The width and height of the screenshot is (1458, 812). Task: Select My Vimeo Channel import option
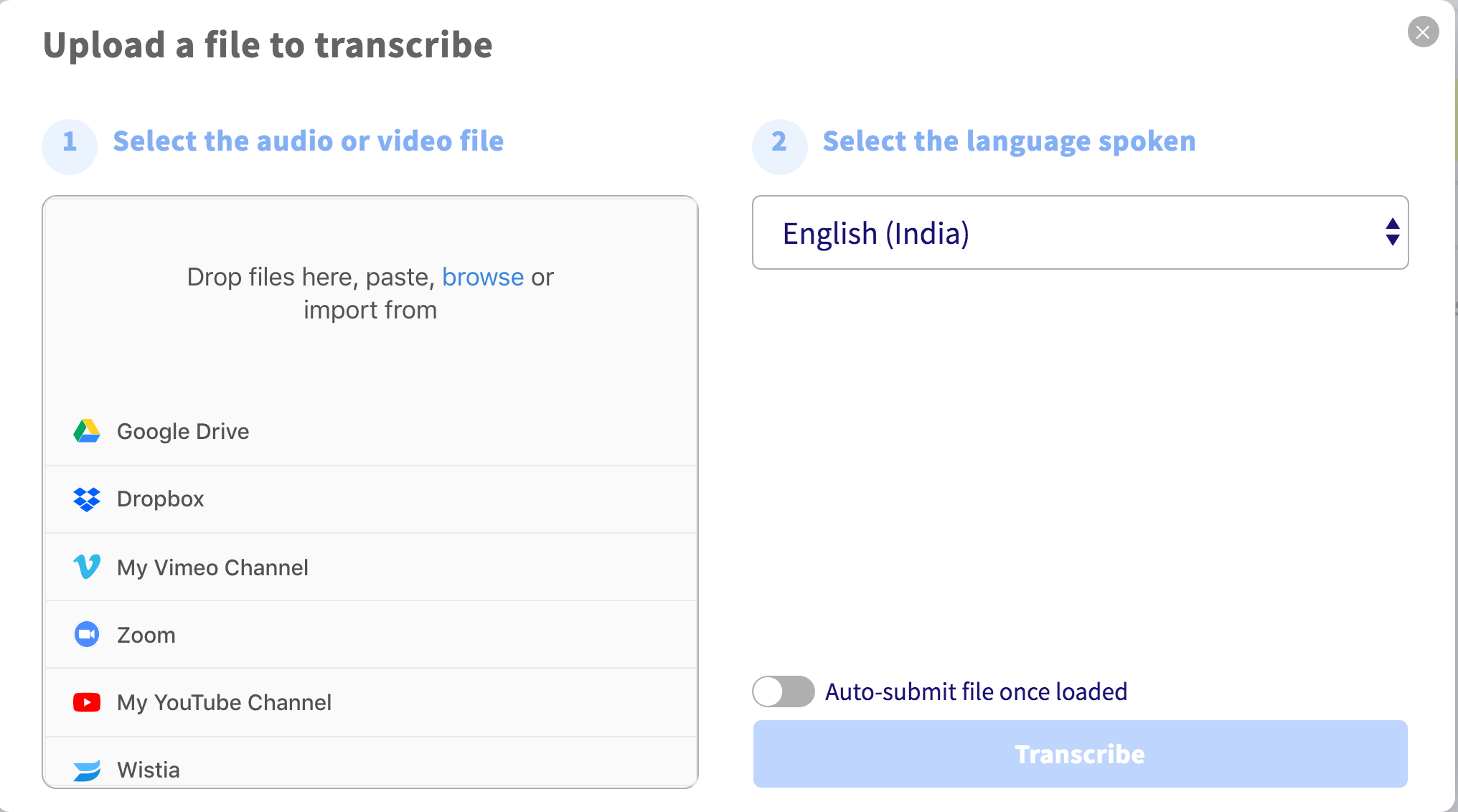(212, 567)
